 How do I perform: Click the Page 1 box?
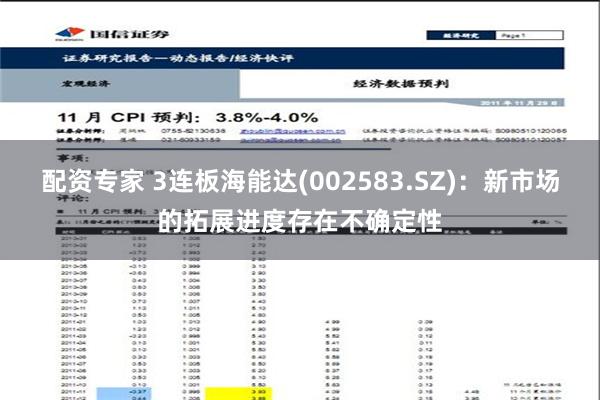pyautogui.click(x=529, y=36)
